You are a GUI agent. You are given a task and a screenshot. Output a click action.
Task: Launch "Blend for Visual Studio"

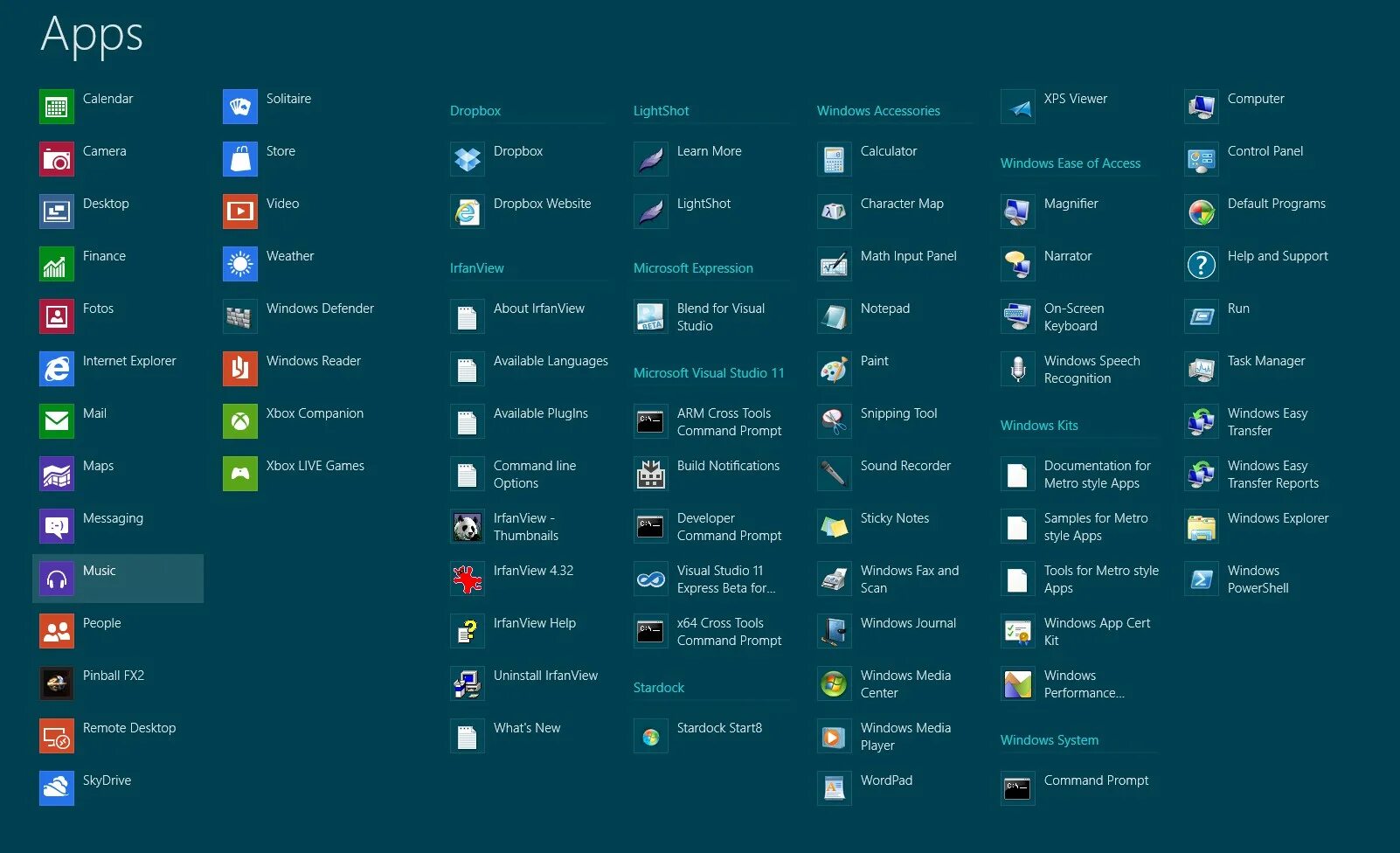click(x=721, y=317)
